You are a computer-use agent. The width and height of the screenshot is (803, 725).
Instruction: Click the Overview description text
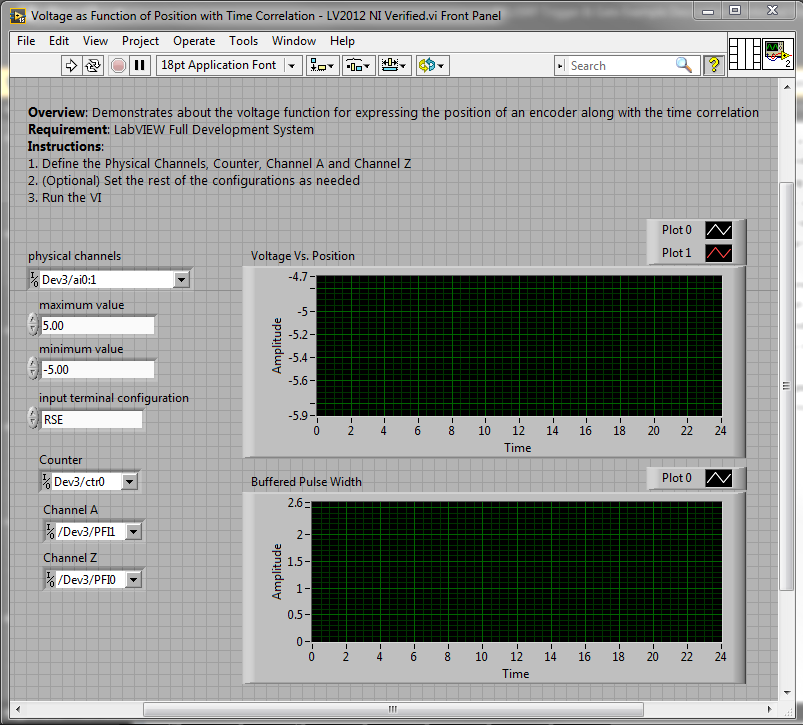393,113
